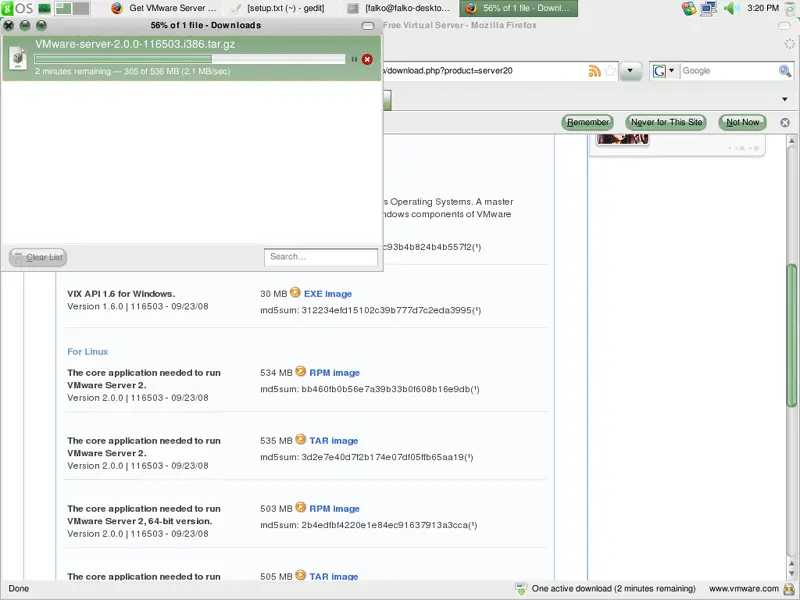
Task: Click the Clear List button
Action: 38,257
